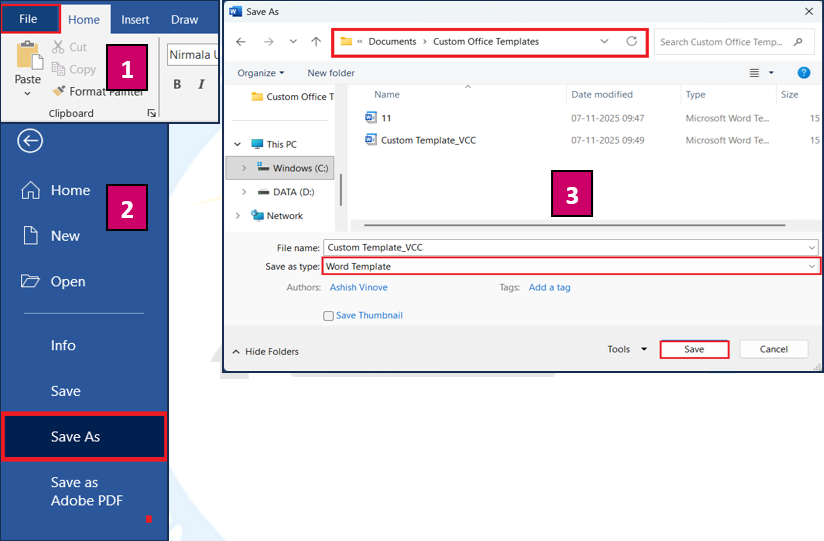Expand the address bar history dropdown

click(x=604, y=42)
